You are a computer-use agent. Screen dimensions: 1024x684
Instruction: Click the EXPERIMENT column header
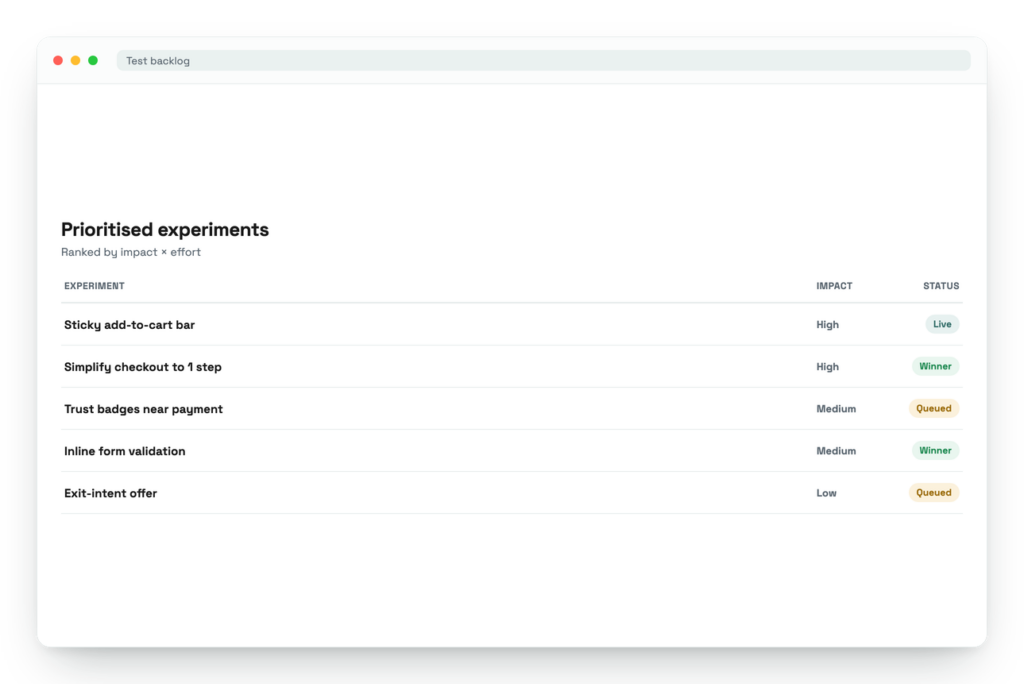pos(94,286)
